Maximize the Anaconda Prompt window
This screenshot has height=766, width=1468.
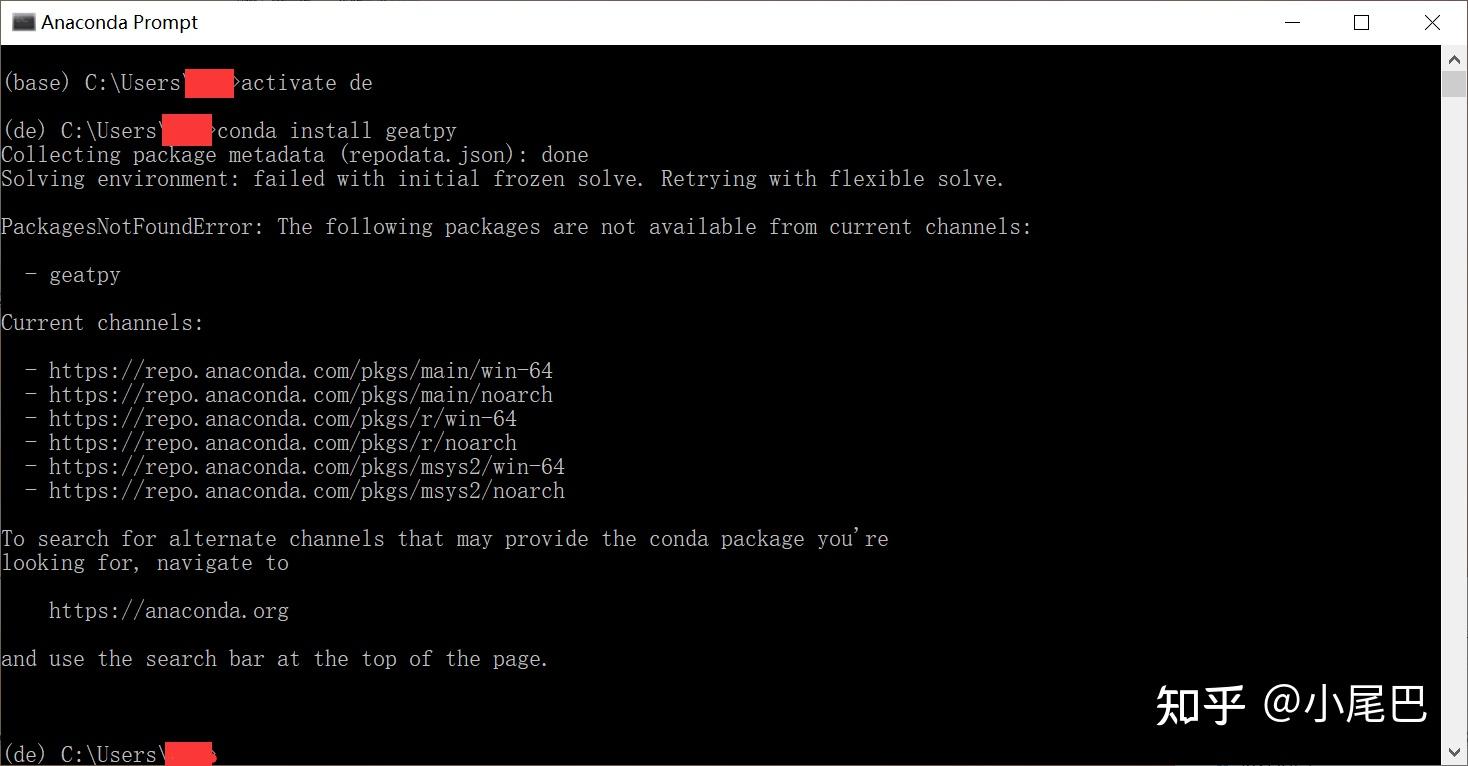[1361, 22]
